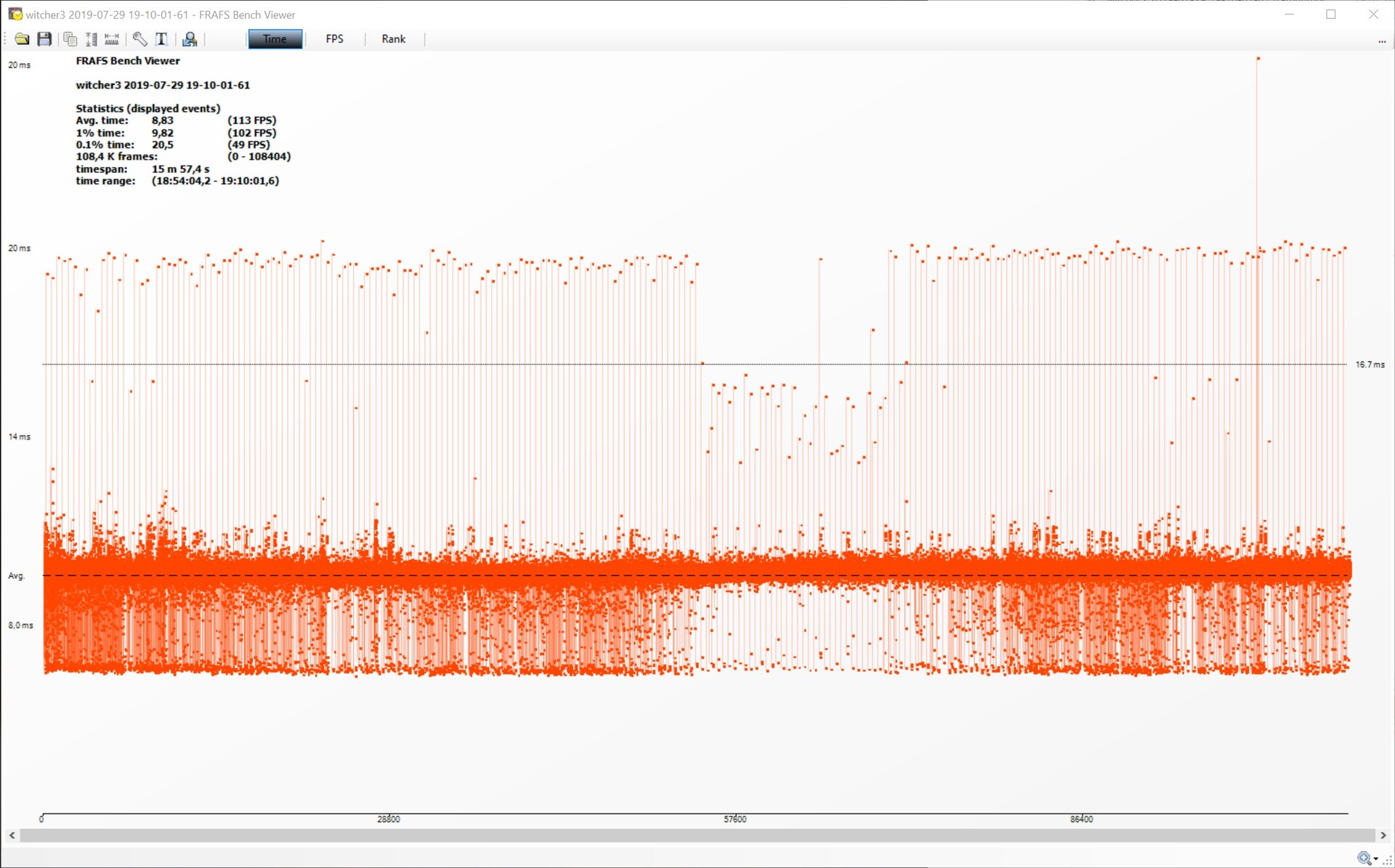
Task: Click the right scrollbar arrow
Action: (1383, 835)
